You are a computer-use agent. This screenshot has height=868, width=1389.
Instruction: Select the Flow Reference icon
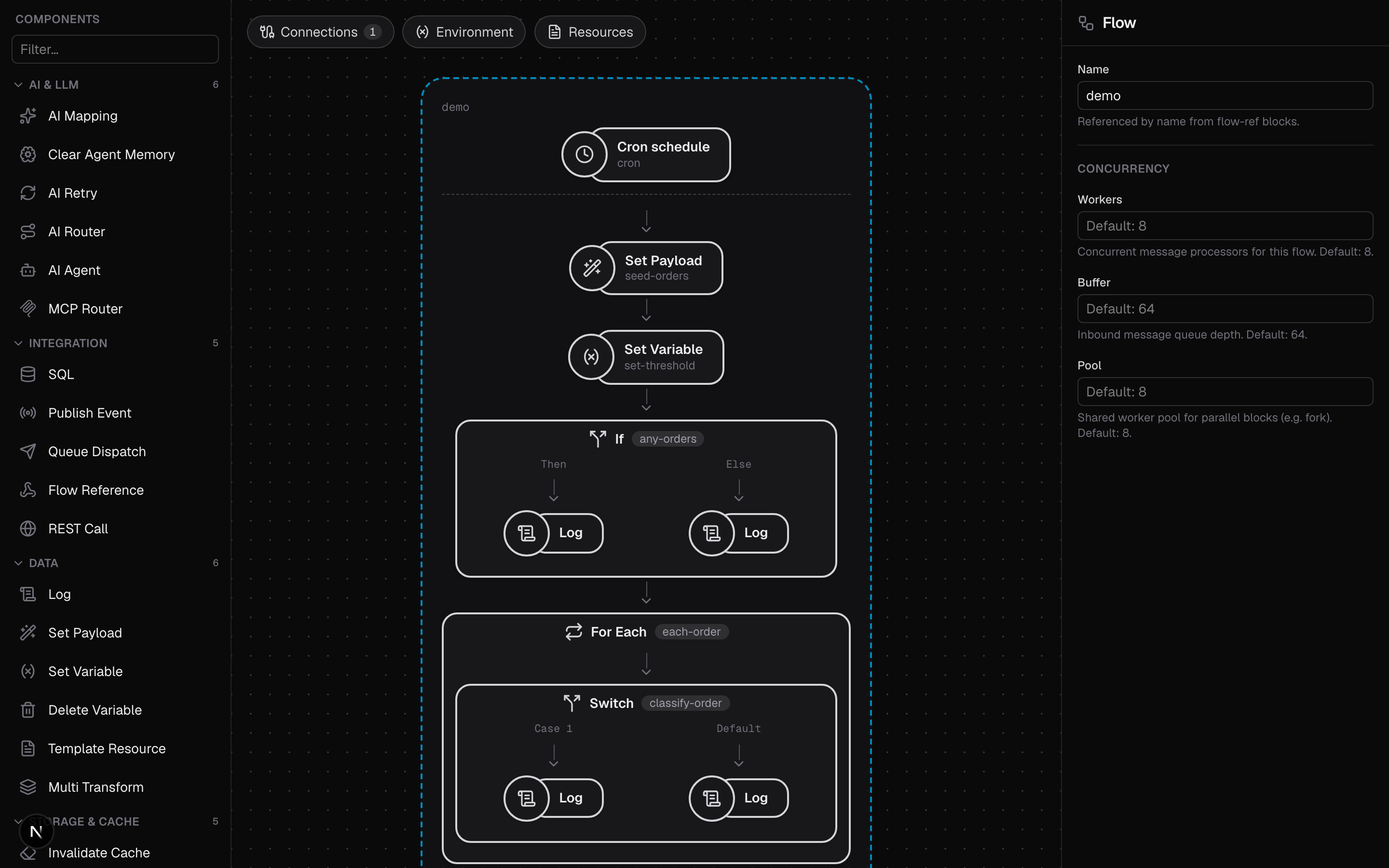pos(27,489)
